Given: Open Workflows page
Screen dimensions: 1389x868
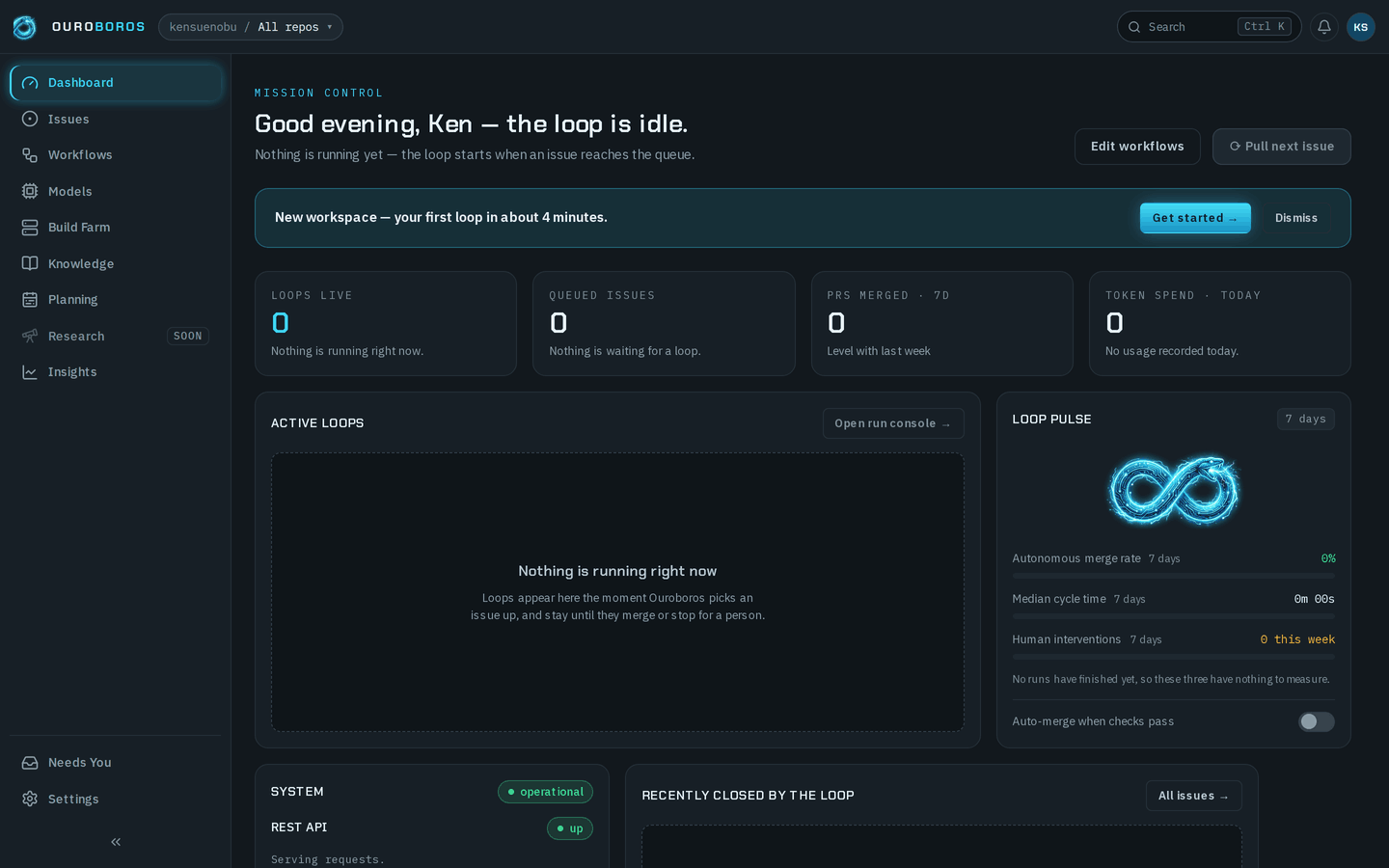Looking at the screenshot, I should coord(116,155).
